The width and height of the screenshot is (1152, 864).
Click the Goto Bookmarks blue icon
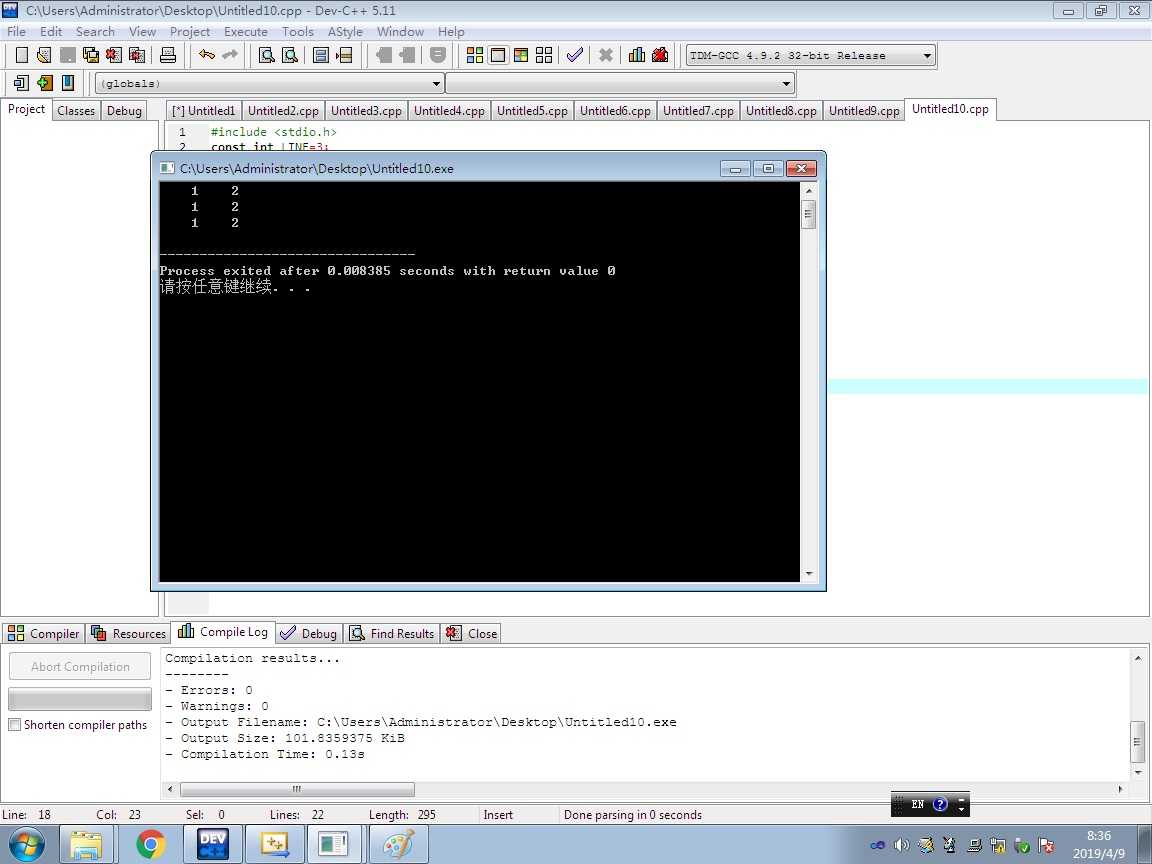click(x=68, y=83)
